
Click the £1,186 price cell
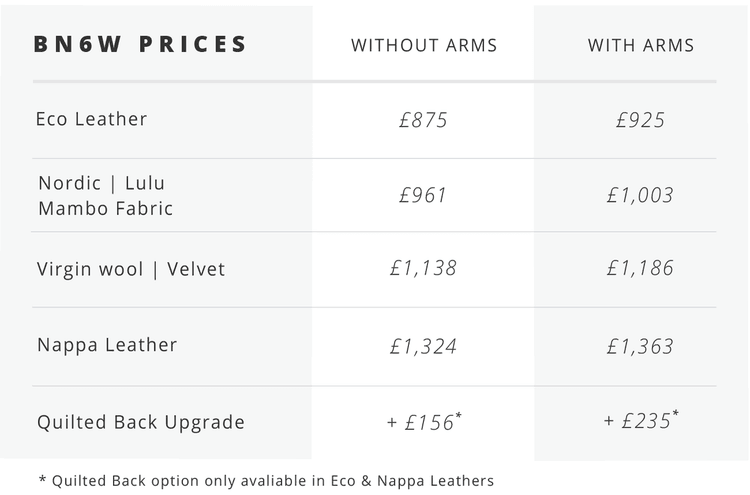pos(640,269)
